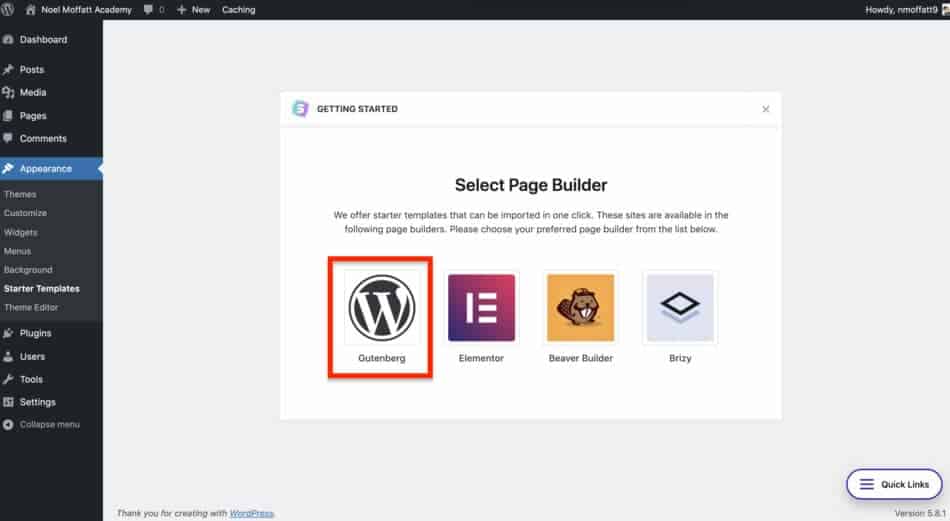950x521 pixels.
Task: Open Comments in the sidebar
Action: (43, 139)
